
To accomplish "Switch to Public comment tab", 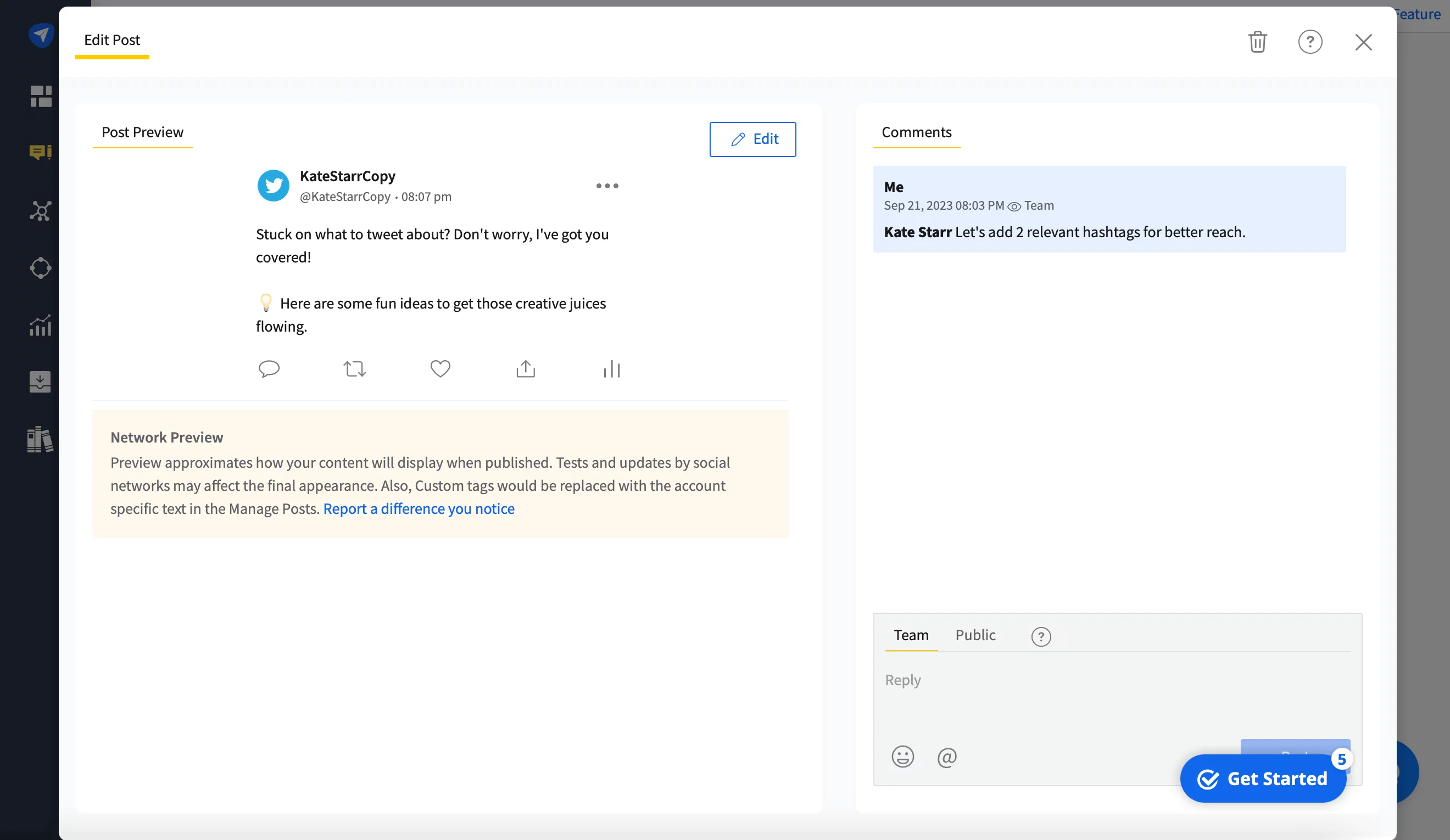I will click(x=975, y=635).
